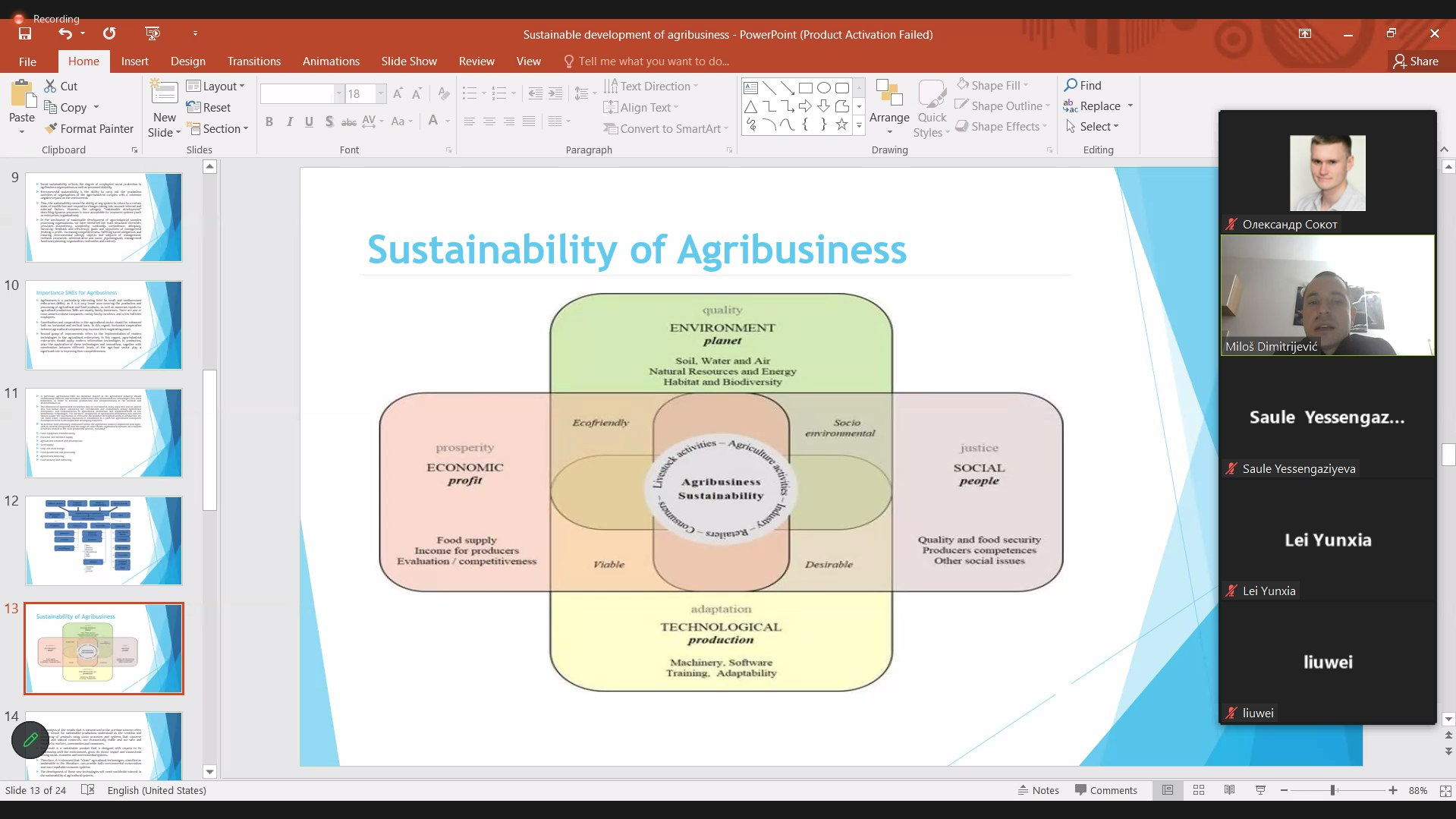Open Shape Fill dropdown

(x=992, y=85)
